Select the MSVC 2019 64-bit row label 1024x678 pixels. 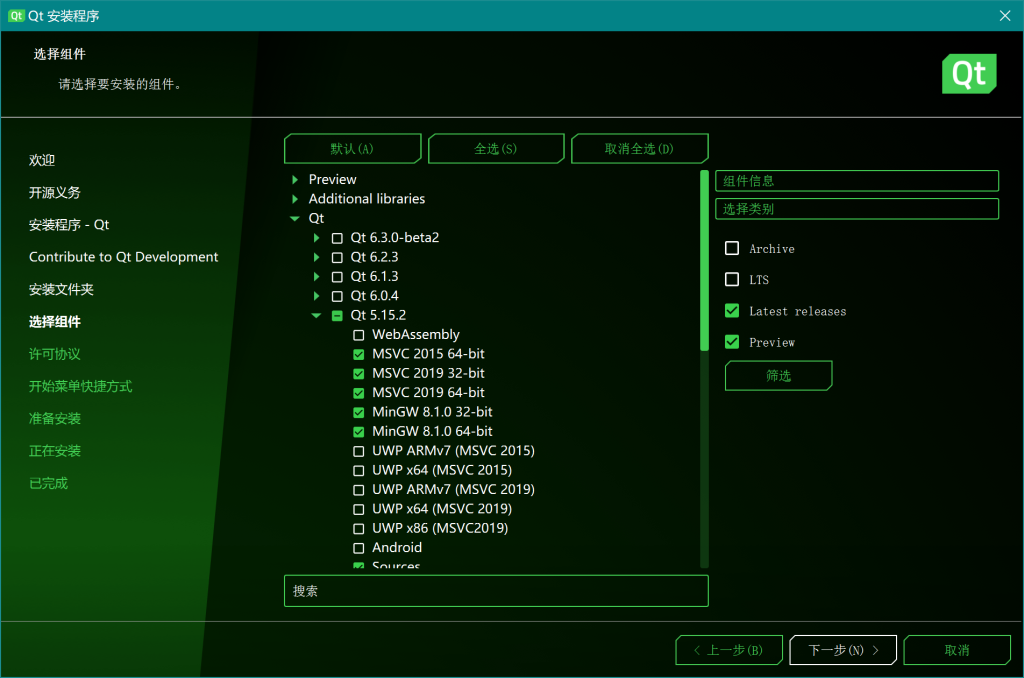[x=428, y=393]
